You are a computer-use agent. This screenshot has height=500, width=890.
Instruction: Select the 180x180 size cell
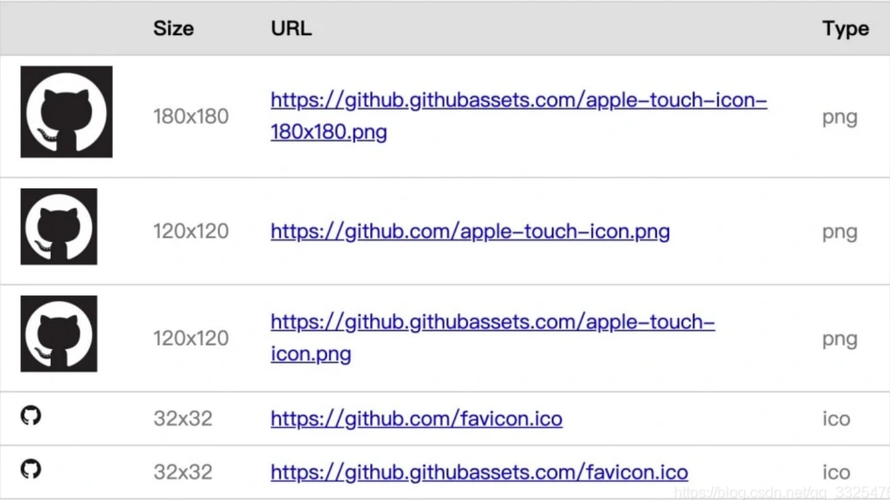[x=191, y=116]
